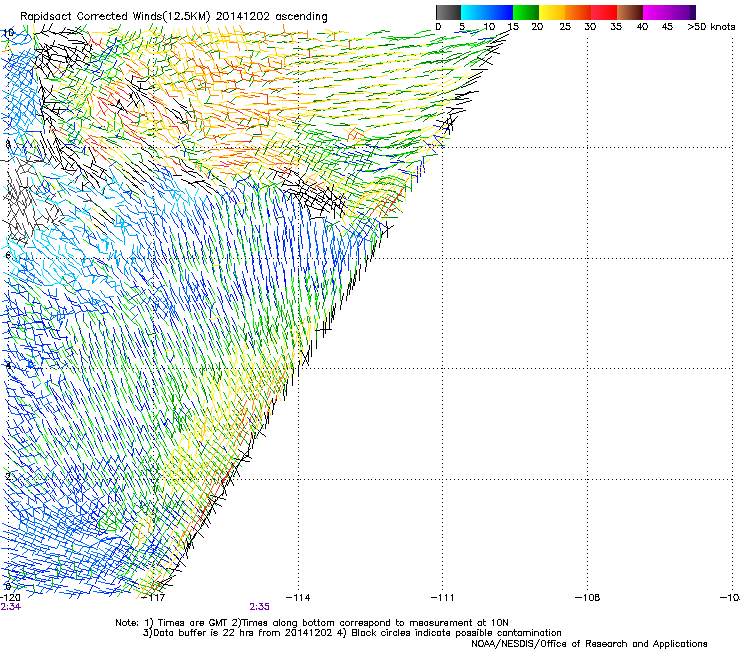Click the 'Times are GMT' note text
The height and width of the screenshot is (650, 740).
click(x=193, y=623)
